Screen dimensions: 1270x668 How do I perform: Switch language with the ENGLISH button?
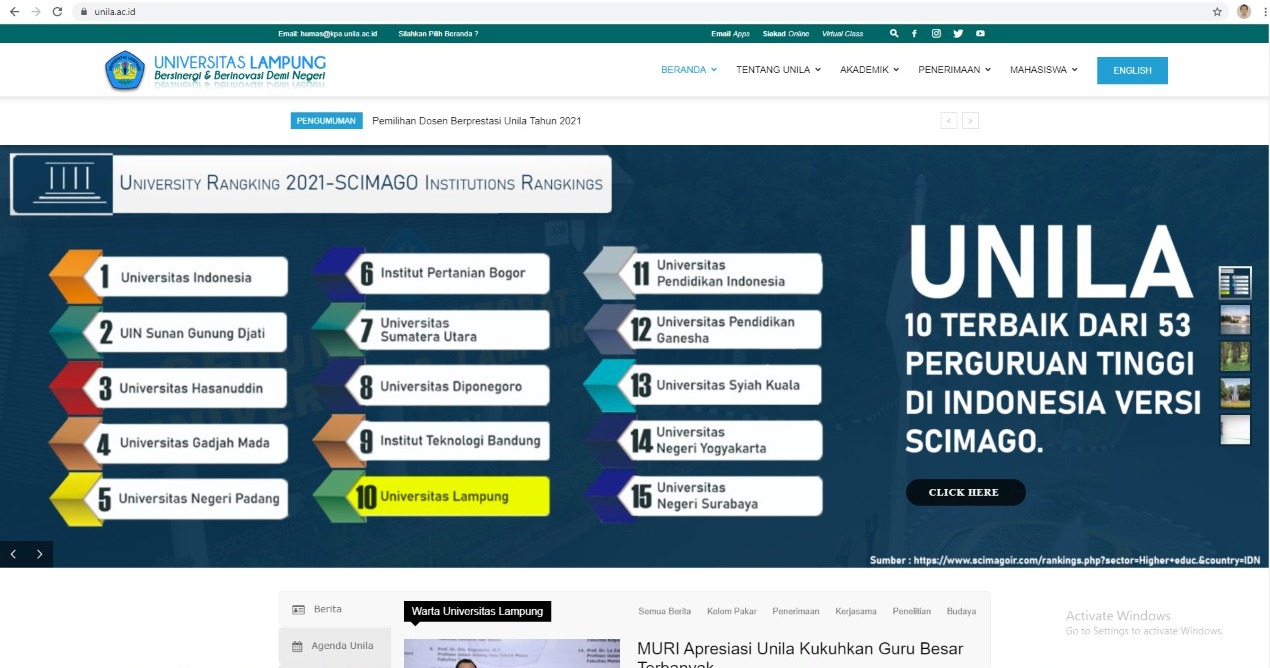click(1132, 70)
